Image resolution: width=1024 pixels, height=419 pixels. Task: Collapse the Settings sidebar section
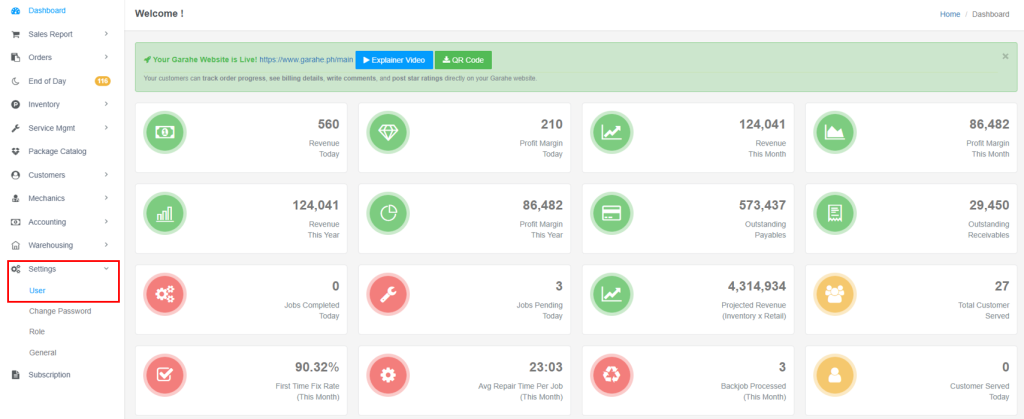(60, 269)
